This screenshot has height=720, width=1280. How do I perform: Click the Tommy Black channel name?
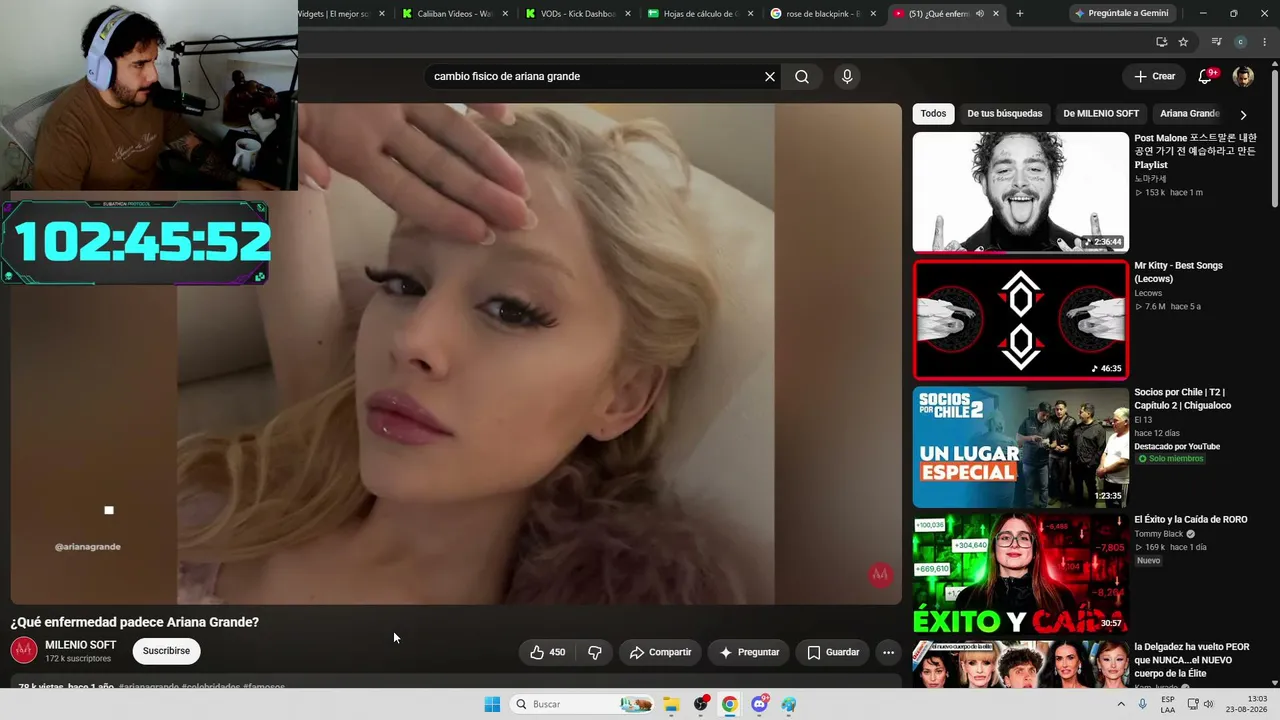[x=1158, y=534]
